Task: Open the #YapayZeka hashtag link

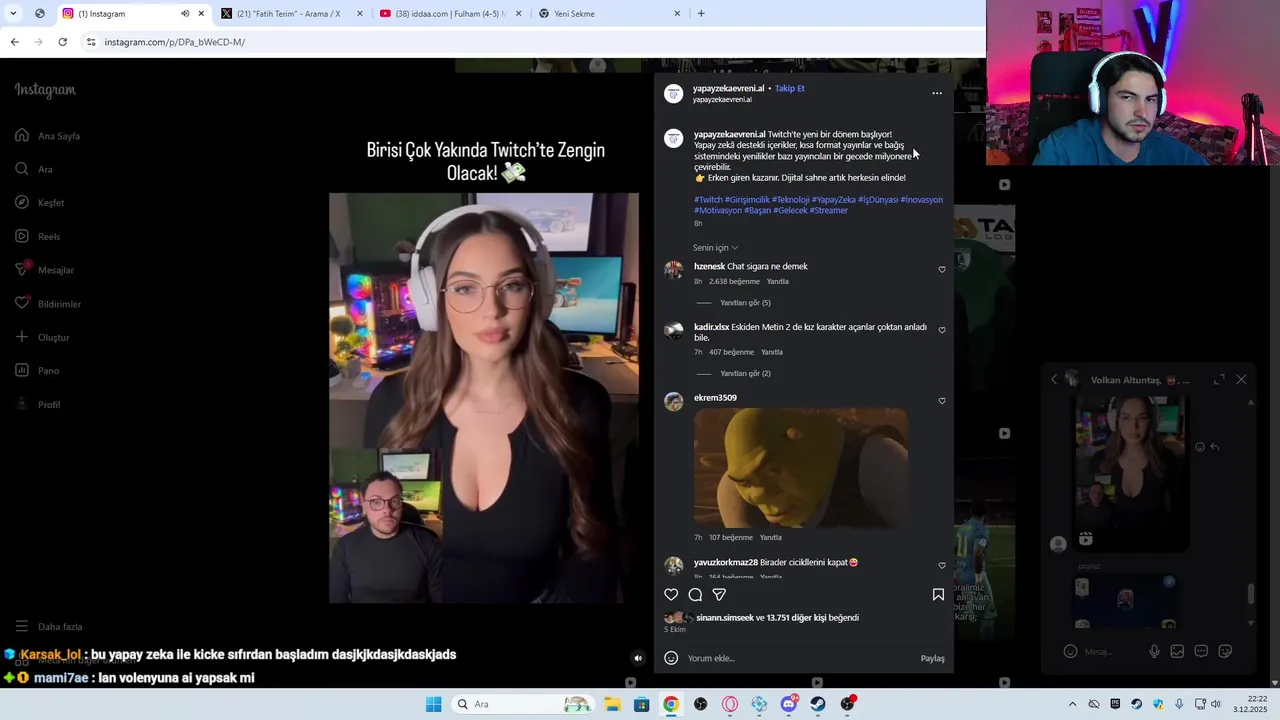Action: [x=833, y=200]
